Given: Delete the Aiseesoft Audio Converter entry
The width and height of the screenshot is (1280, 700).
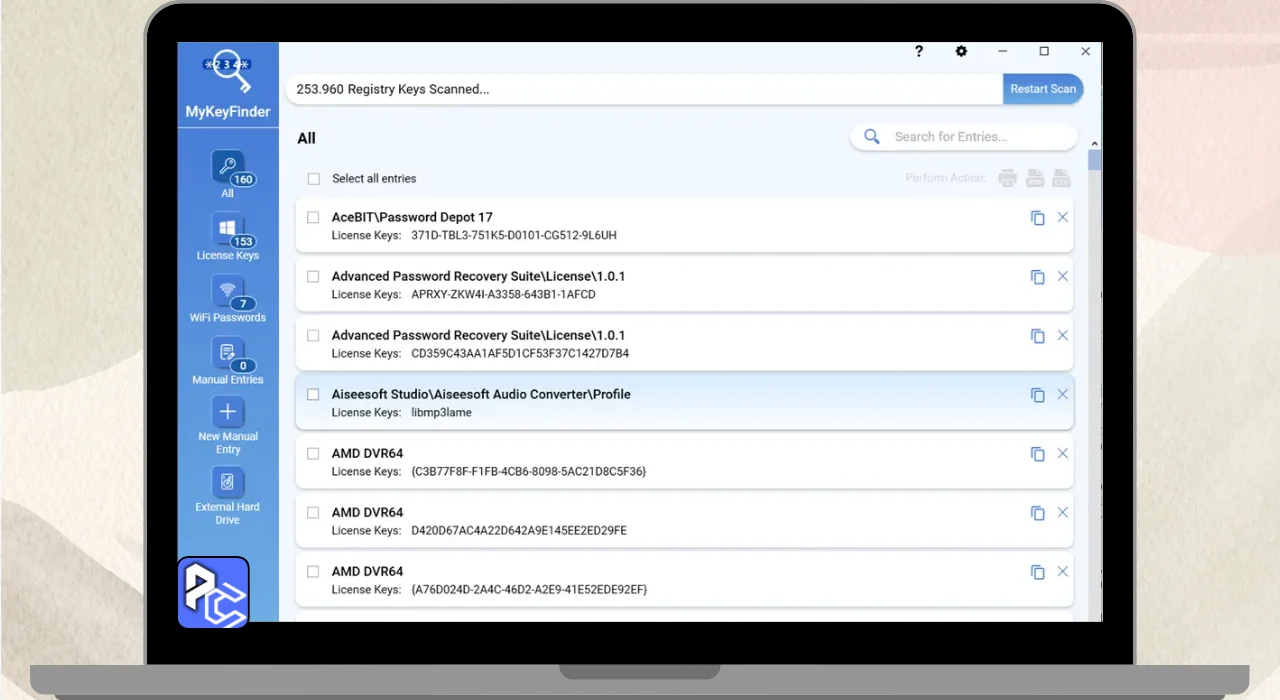Looking at the screenshot, I should click(1063, 394).
